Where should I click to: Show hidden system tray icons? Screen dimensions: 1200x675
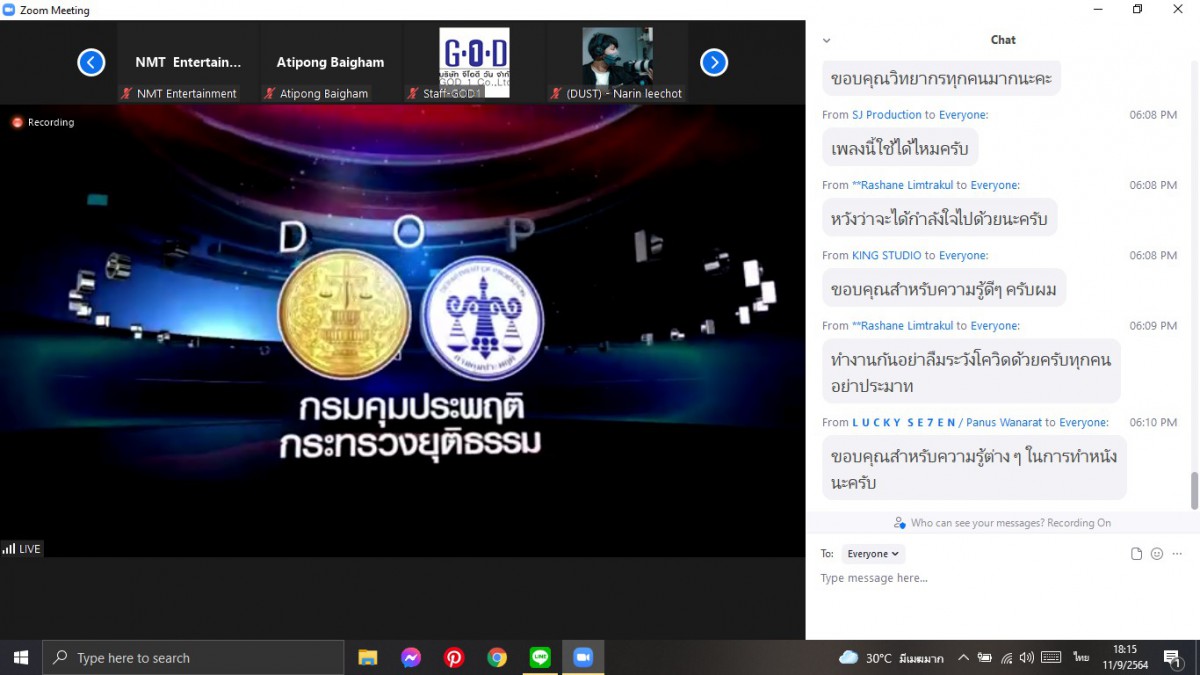coord(963,658)
